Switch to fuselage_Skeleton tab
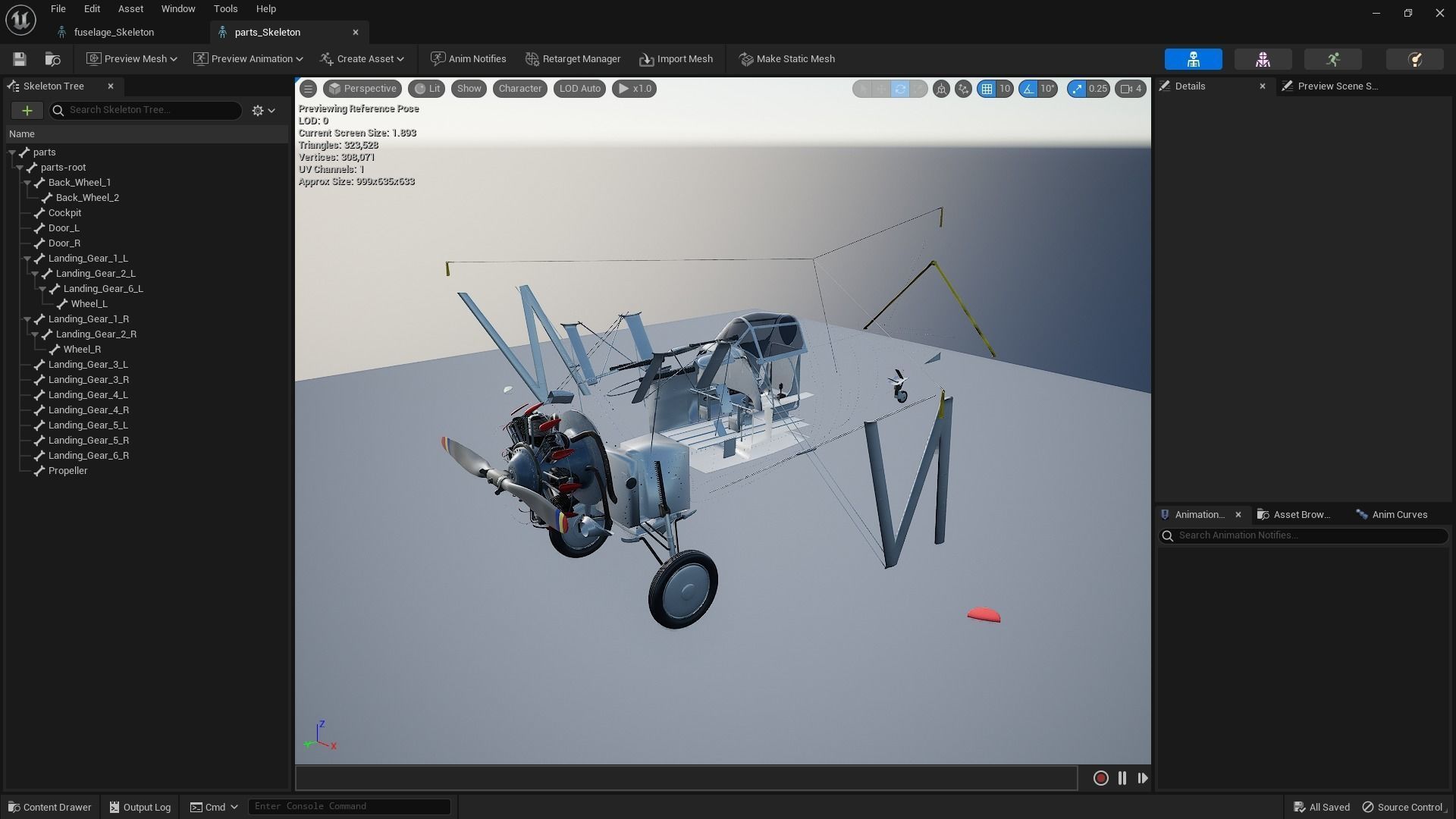Image resolution: width=1456 pixels, height=819 pixels. pyautogui.click(x=114, y=32)
